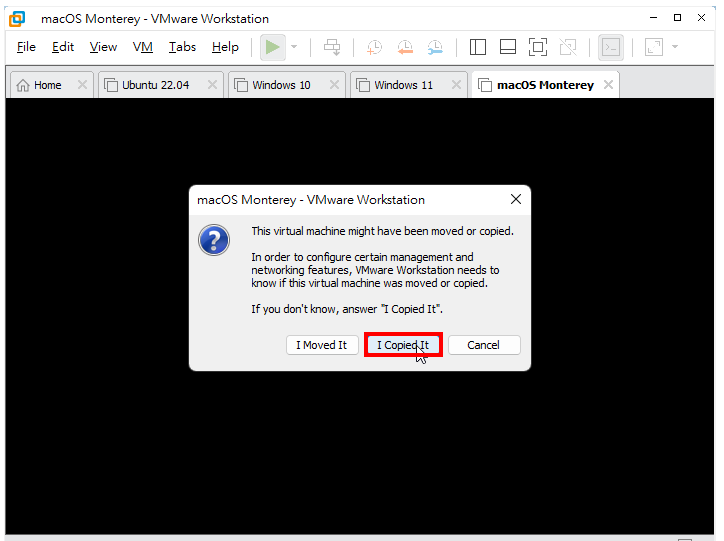This screenshot has width=724, height=541.
Task: Select the macOS Monterey tab
Action: pyautogui.click(x=545, y=85)
